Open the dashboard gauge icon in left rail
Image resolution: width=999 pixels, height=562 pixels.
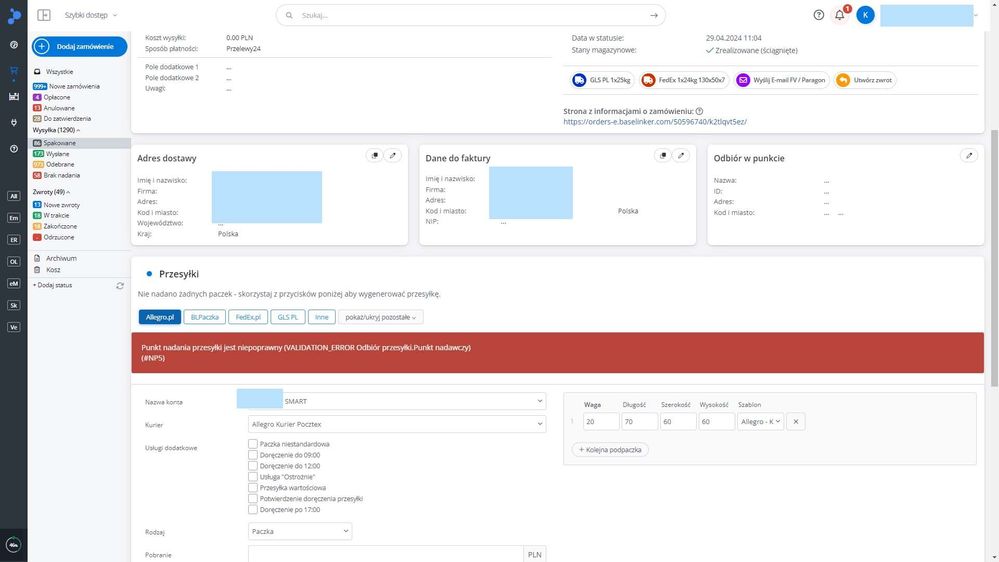click(13, 45)
